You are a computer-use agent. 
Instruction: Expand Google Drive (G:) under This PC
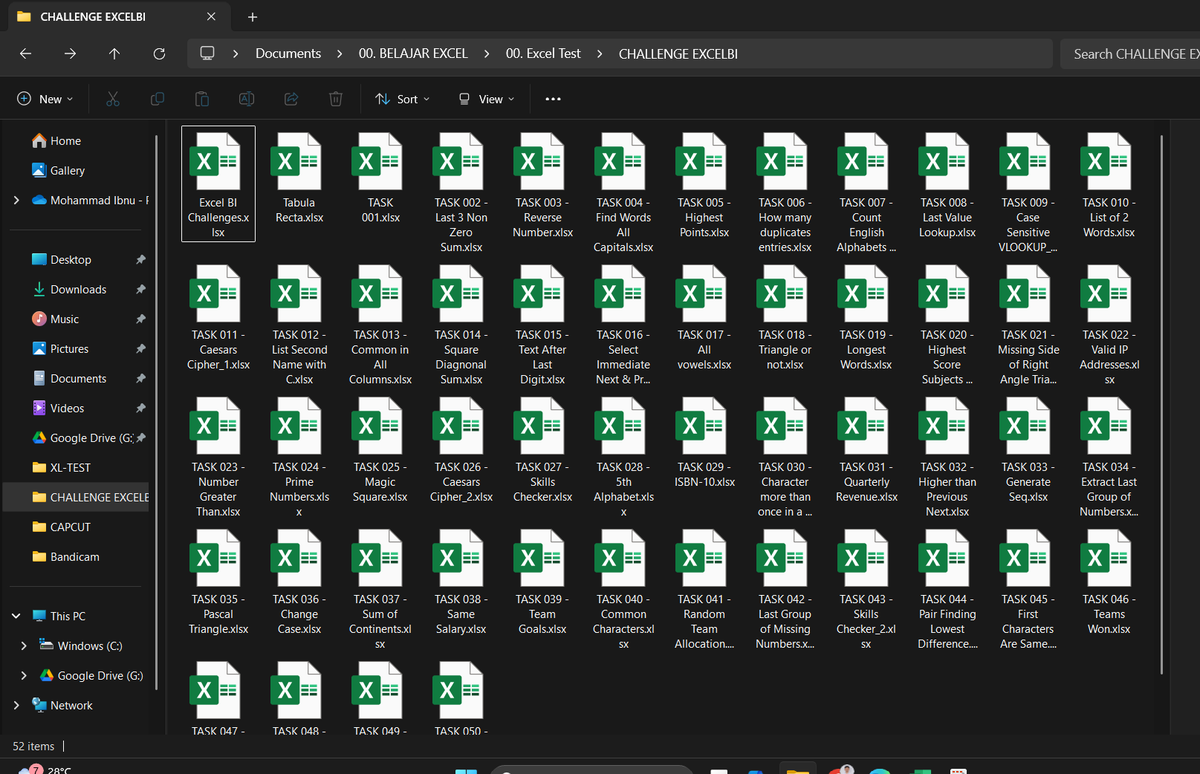[x=24, y=675]
